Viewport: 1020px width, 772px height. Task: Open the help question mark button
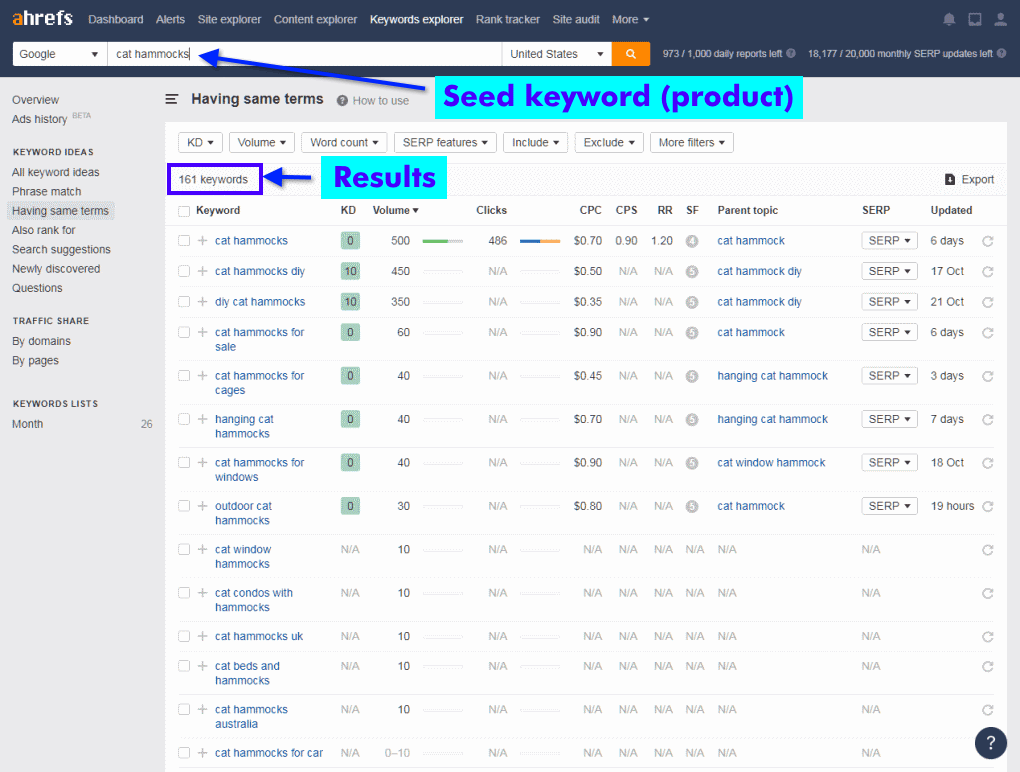click(990, 742)
